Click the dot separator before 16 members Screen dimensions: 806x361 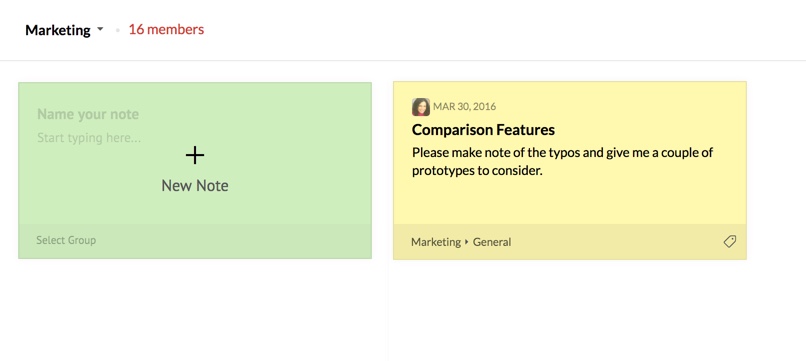(117, 30)
